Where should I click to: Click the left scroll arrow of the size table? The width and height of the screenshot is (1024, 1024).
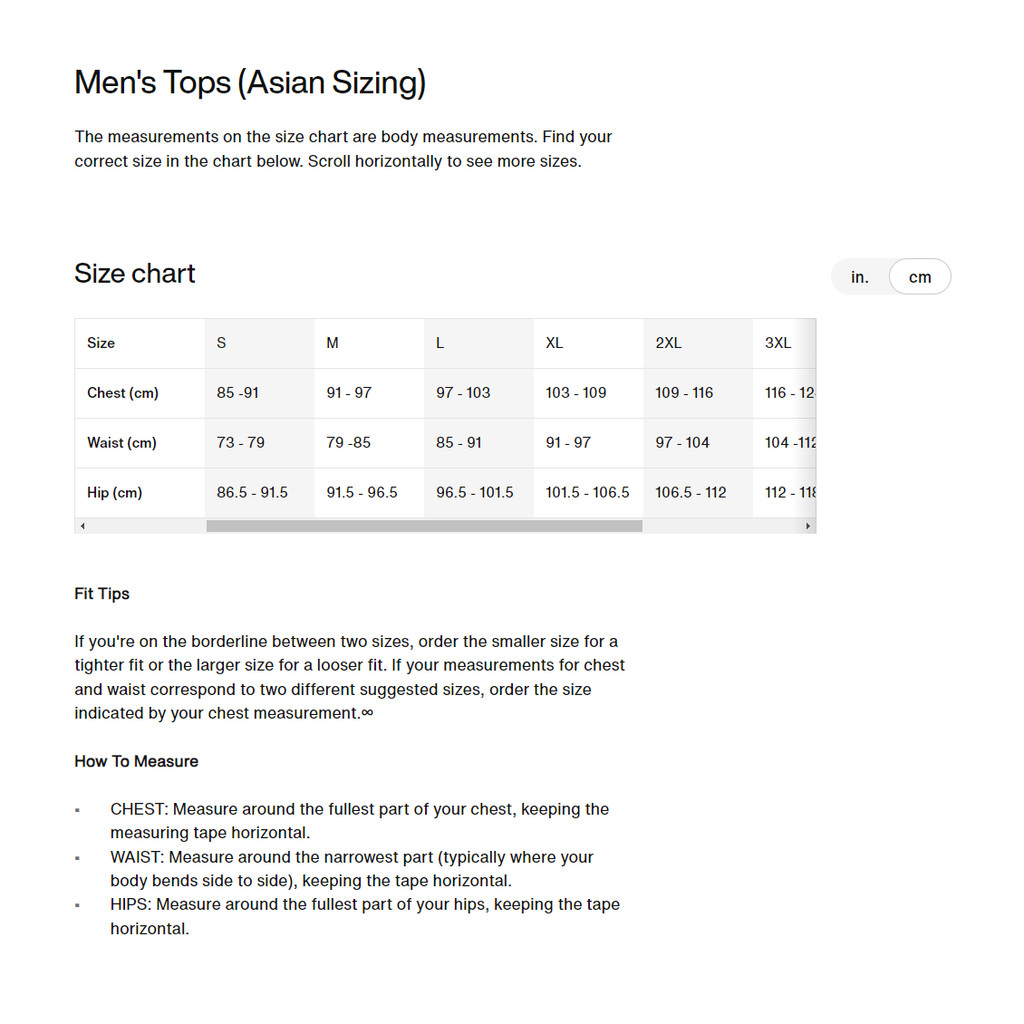[x=82, y=526]
